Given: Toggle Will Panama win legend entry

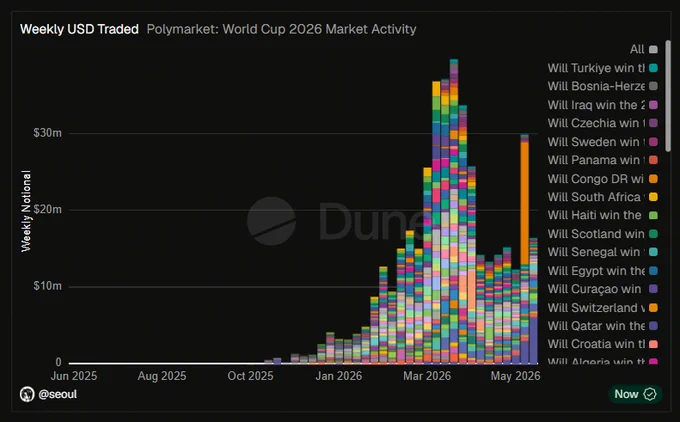Looking at the screenshot, I should coord(602,160).
